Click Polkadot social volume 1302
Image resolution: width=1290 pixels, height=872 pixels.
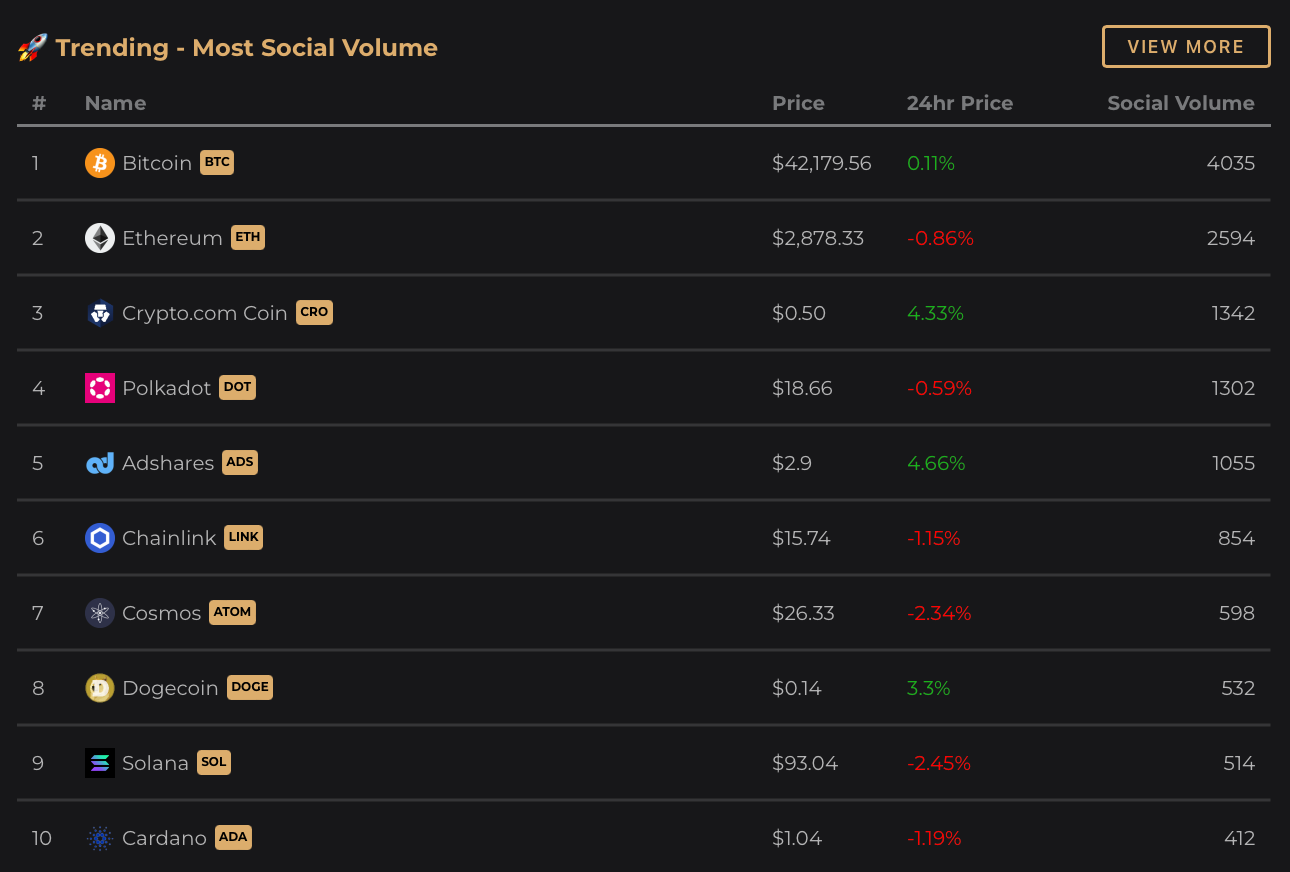[1233, 388]
